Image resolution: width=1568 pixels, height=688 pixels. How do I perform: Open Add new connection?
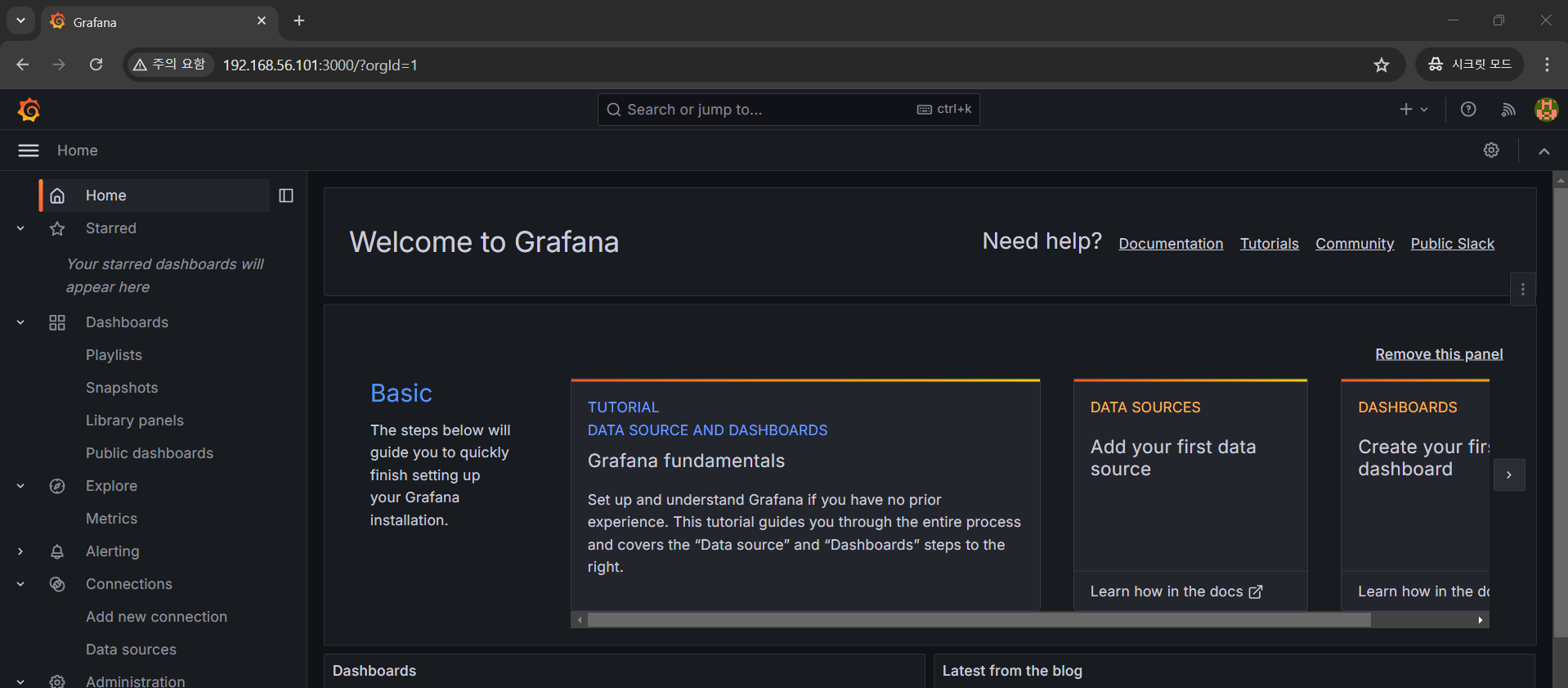156,617
